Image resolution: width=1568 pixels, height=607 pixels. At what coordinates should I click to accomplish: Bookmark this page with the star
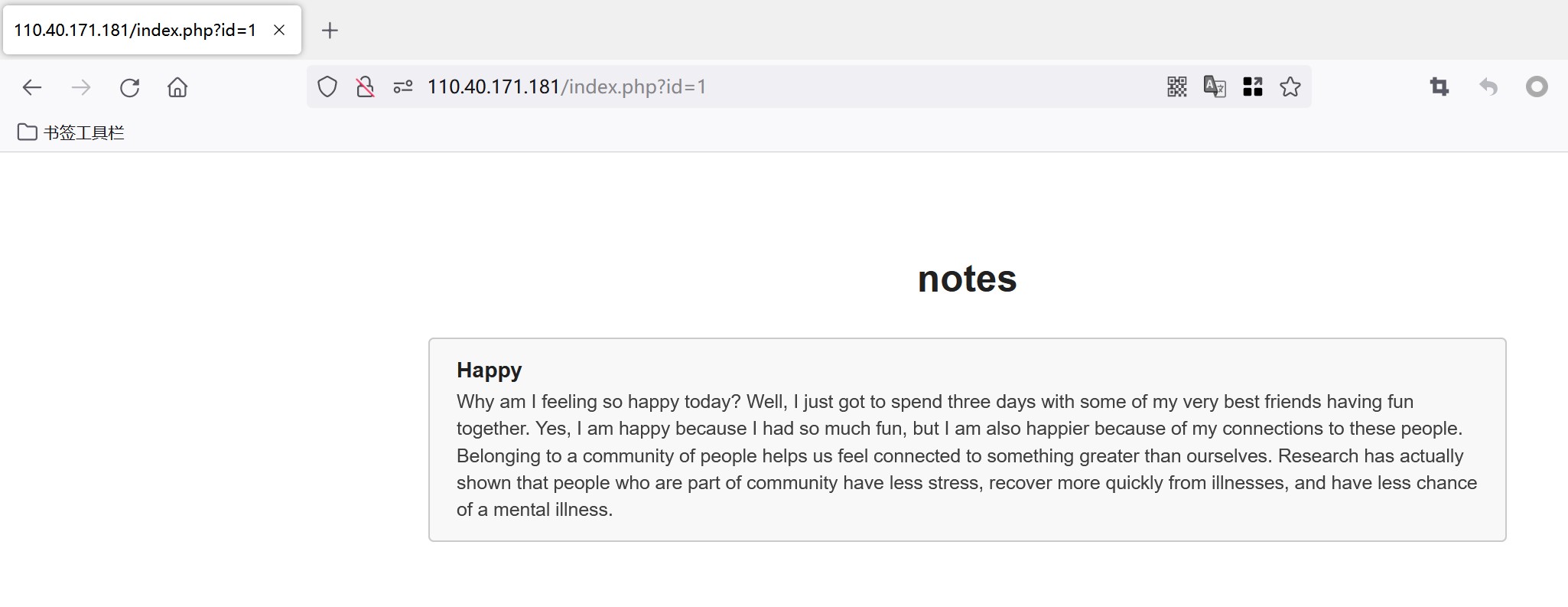[x=1290, y=86]
